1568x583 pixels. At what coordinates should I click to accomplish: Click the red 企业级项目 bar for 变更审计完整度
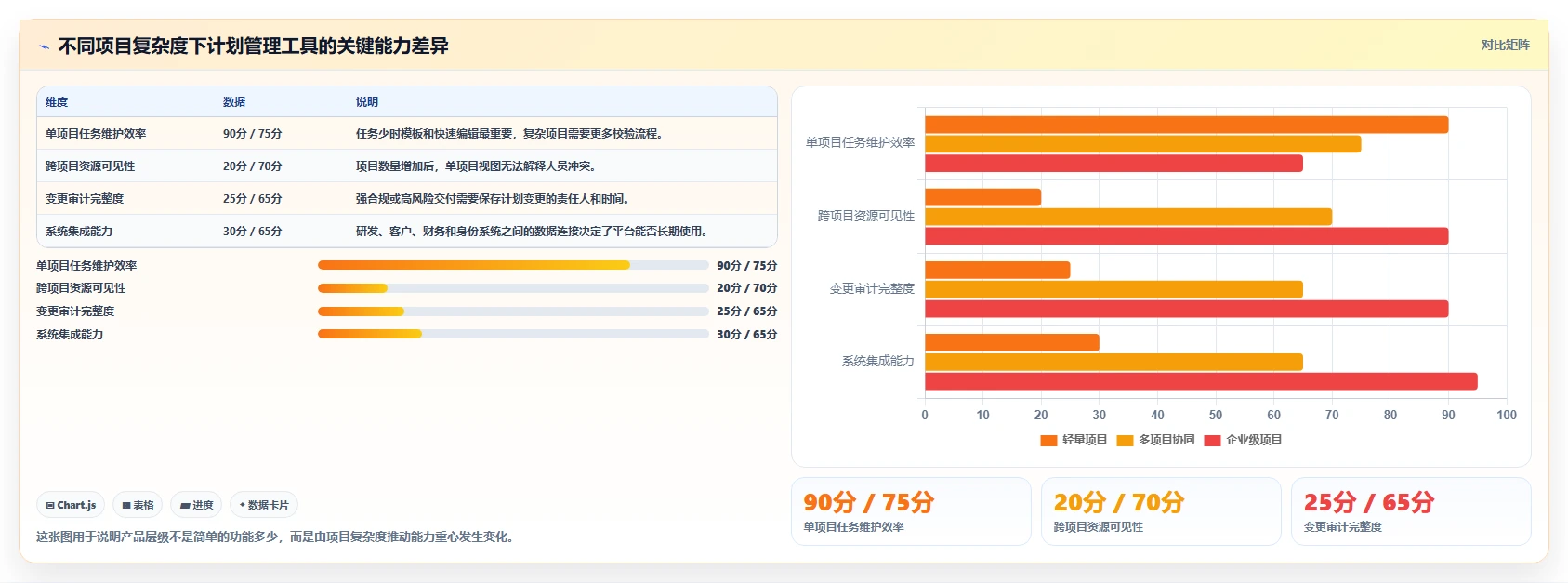pos(1186,309)
